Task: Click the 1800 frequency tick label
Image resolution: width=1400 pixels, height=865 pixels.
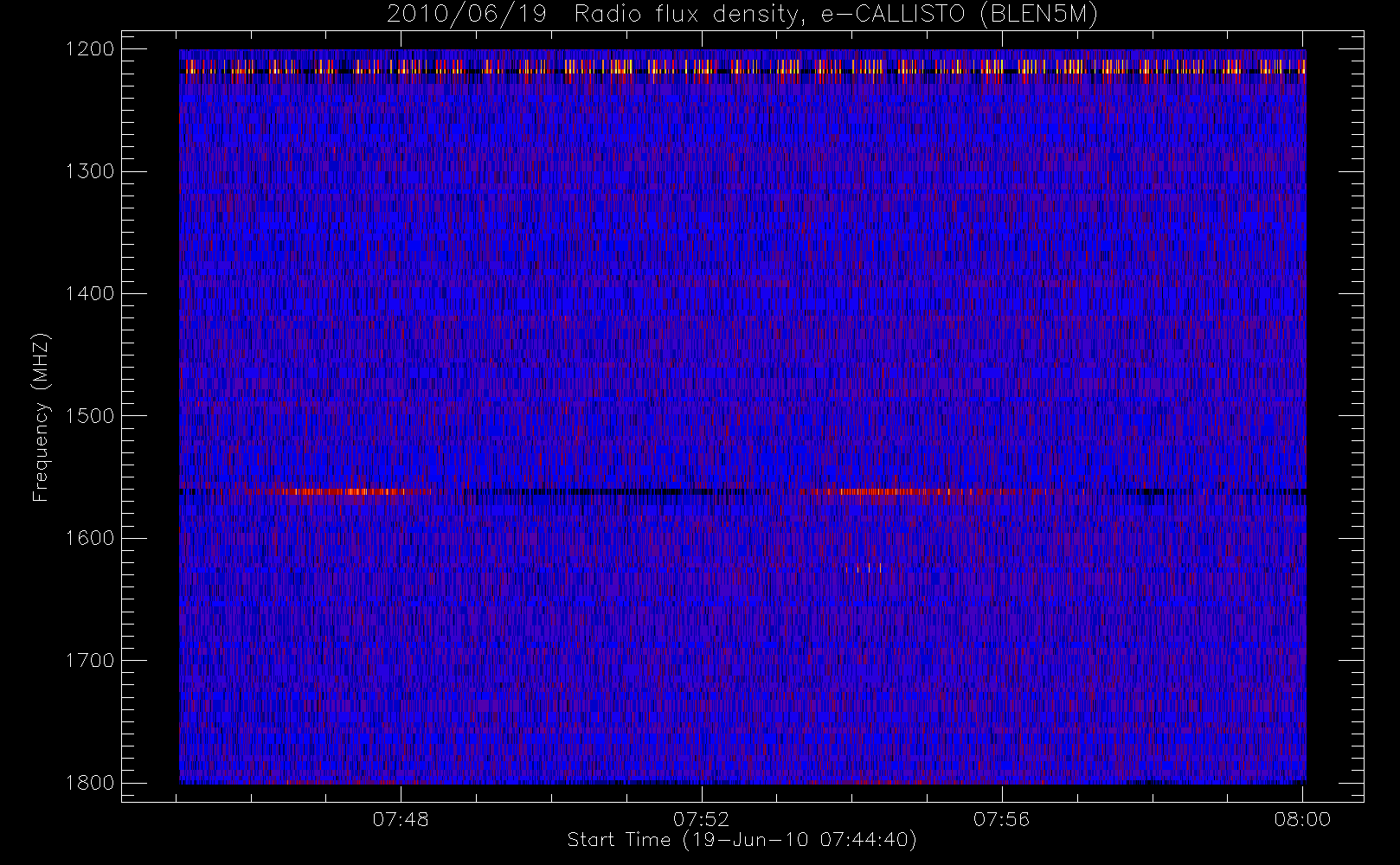Action: coord(91,783)
